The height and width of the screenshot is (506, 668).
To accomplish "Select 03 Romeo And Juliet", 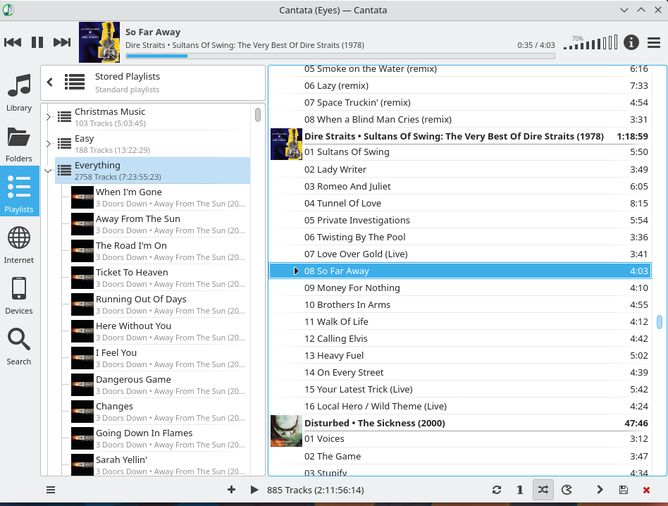I will coord(460,186).
